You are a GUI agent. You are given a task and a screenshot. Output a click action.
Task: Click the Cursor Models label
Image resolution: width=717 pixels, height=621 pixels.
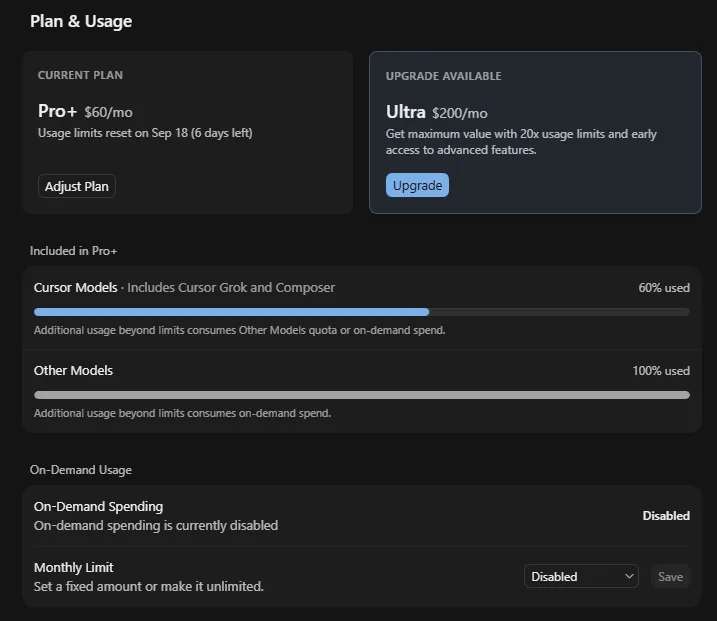(x=75, y=288)
